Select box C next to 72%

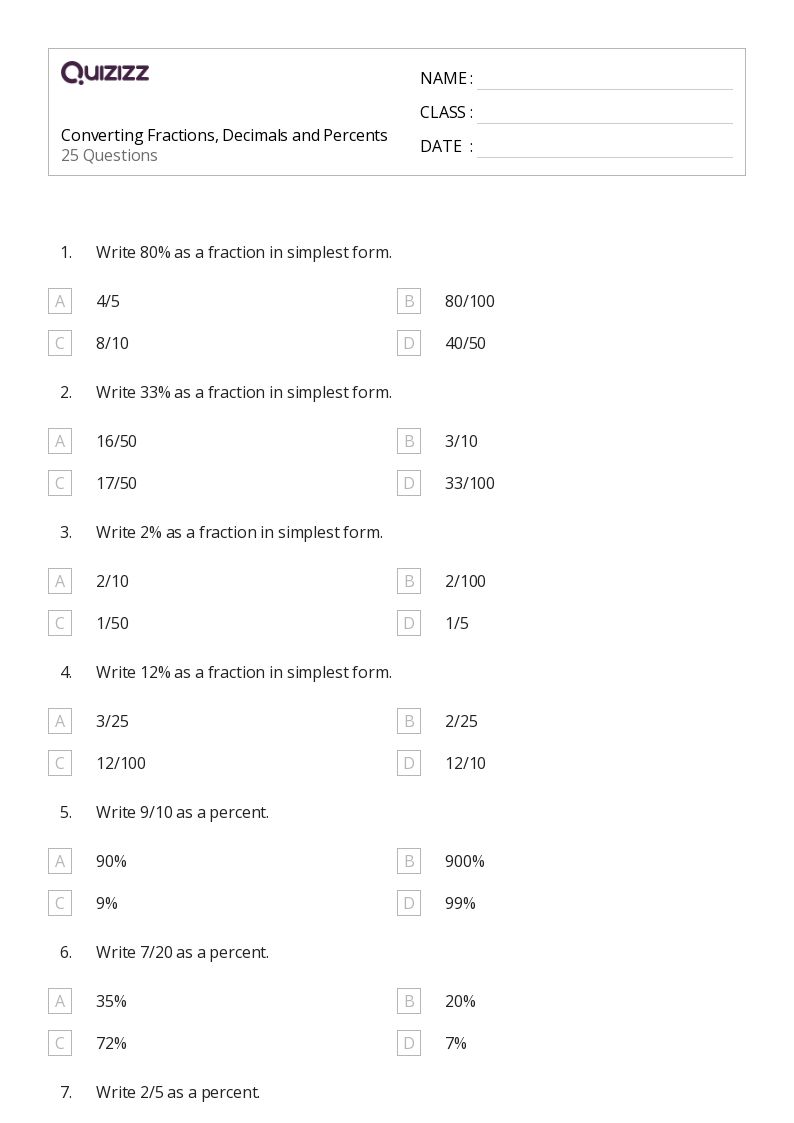tap(60, 1043)
